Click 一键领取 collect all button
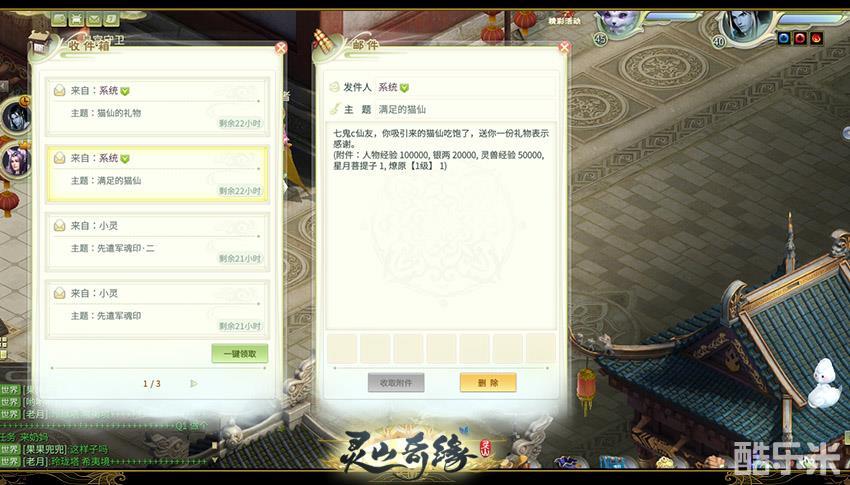The height and width of the screenshot is (485, 850). [240, 354]
